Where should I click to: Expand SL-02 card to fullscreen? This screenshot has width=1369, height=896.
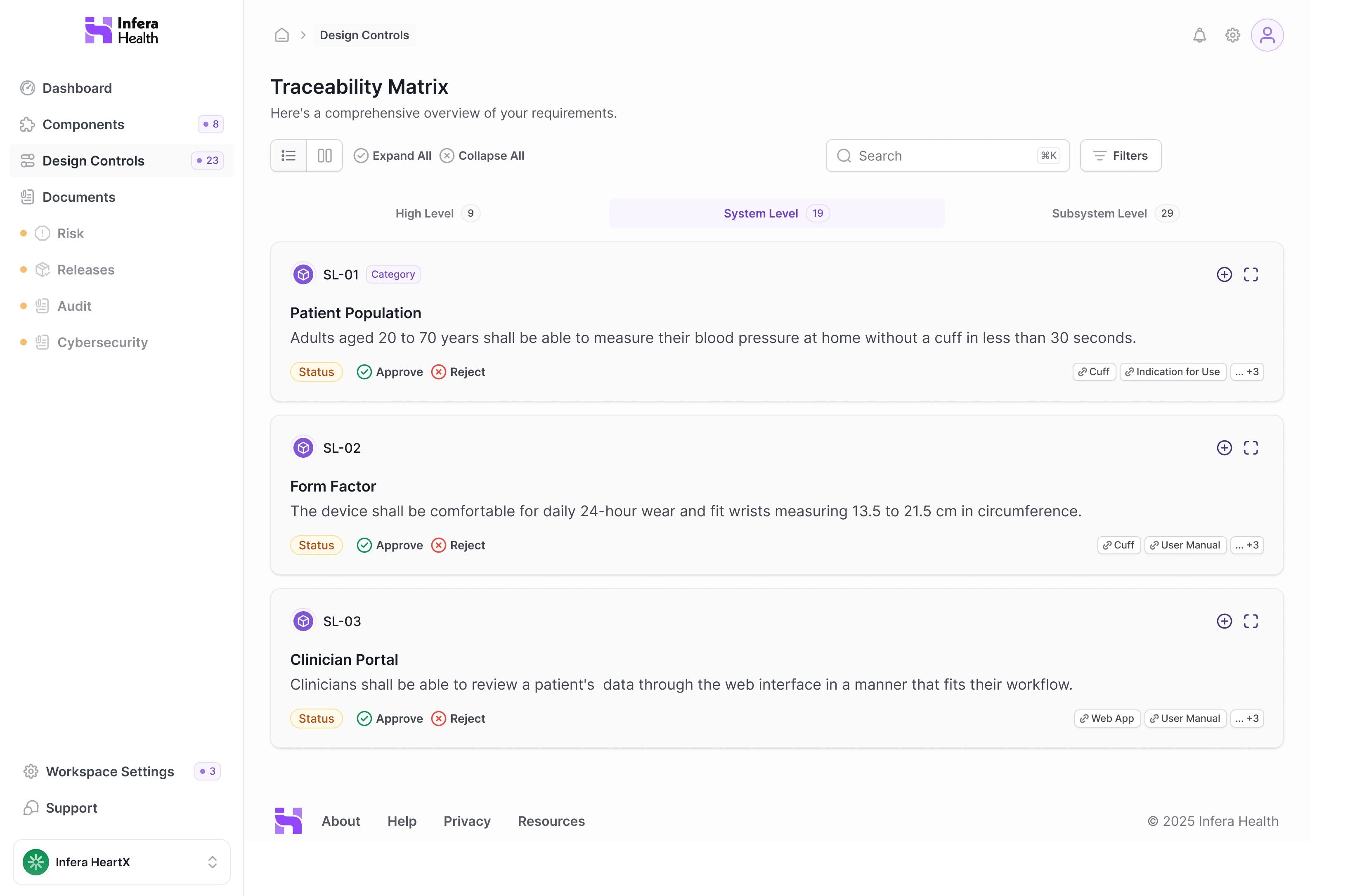[1251, 447]
